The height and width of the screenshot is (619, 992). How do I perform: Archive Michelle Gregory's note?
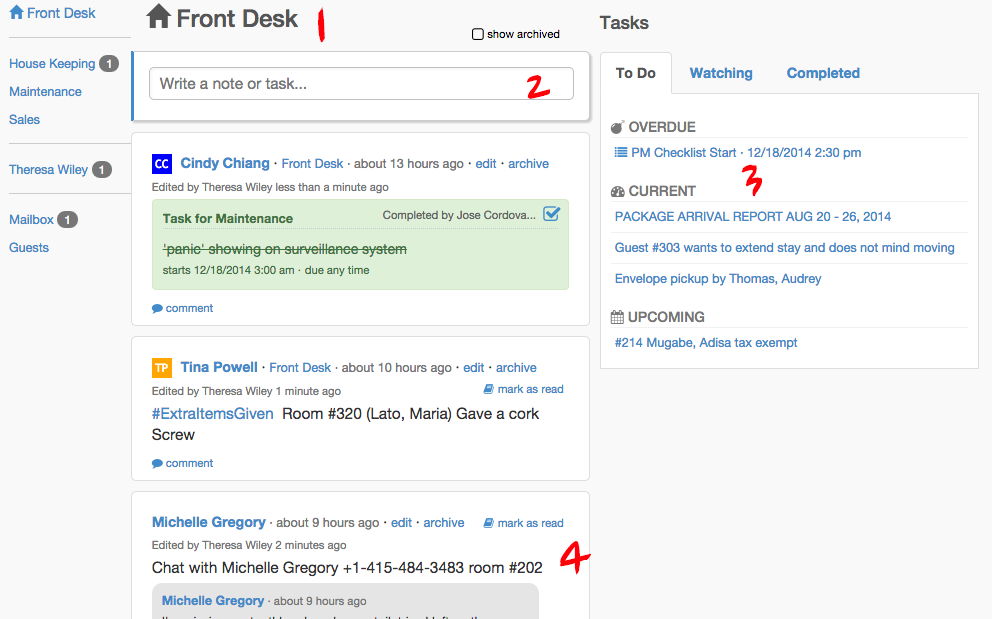tap(443, 523)
